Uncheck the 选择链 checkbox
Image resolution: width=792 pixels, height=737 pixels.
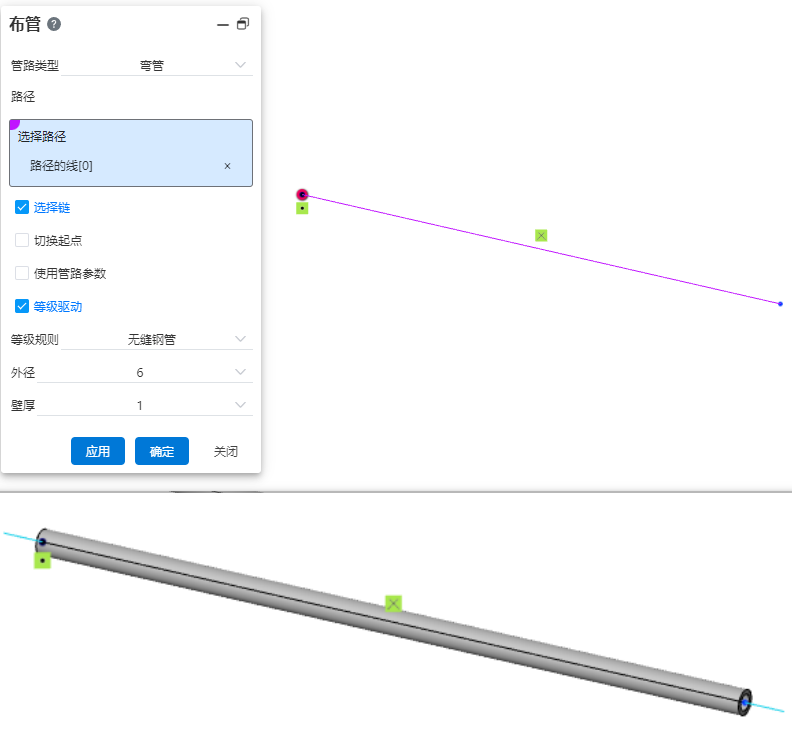point(22,208)
